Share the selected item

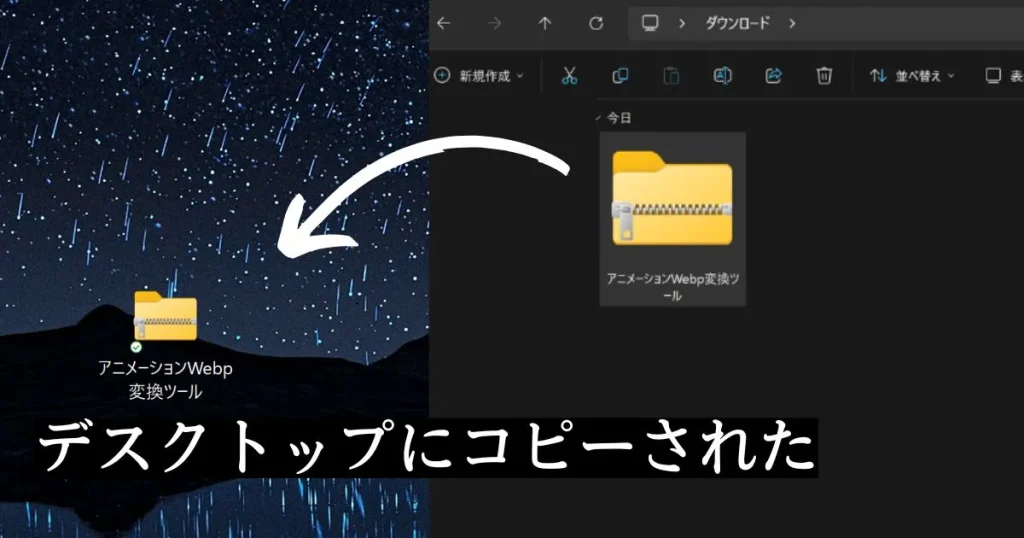773,76
